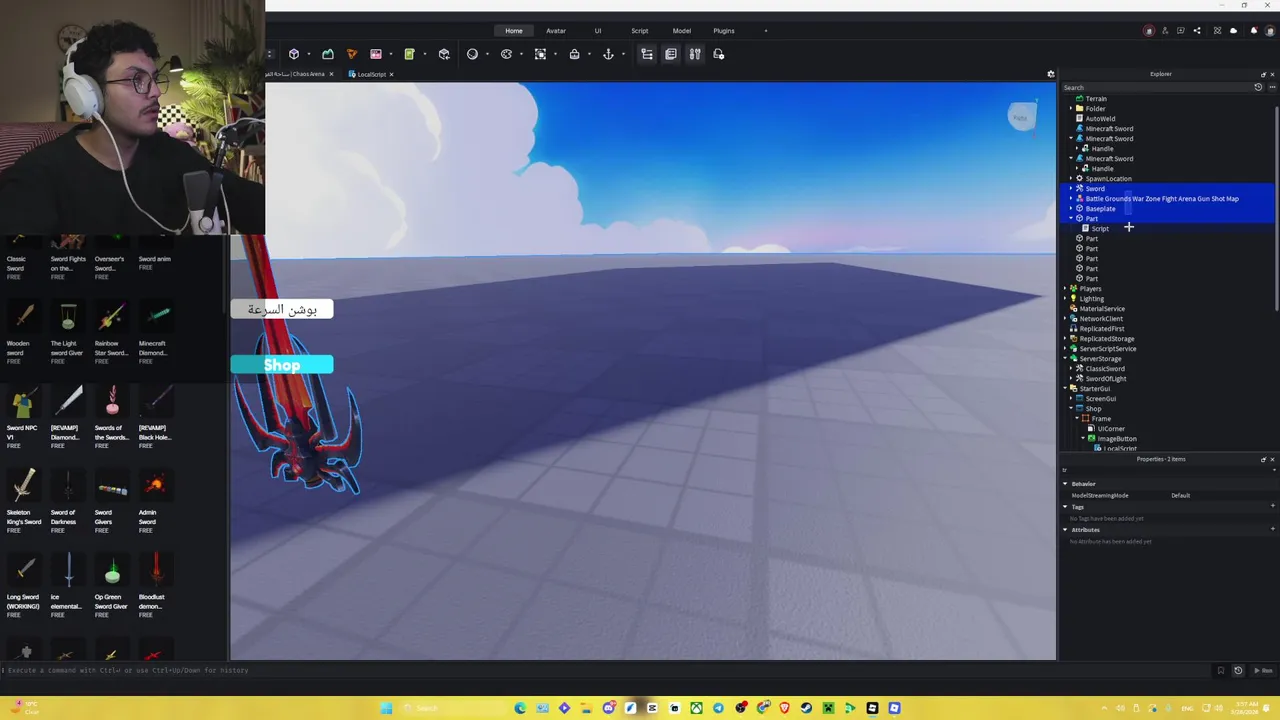Viewport: 1280px width, 720px height.
Task: Click the file settings toolbar icon
Action: pos(718,54)
